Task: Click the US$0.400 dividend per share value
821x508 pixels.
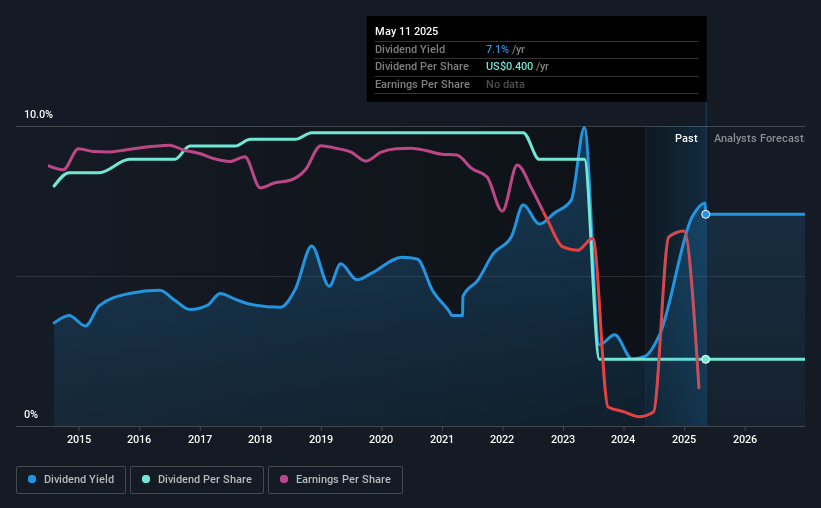Action: pyautogui.click(x=509, y=67)
